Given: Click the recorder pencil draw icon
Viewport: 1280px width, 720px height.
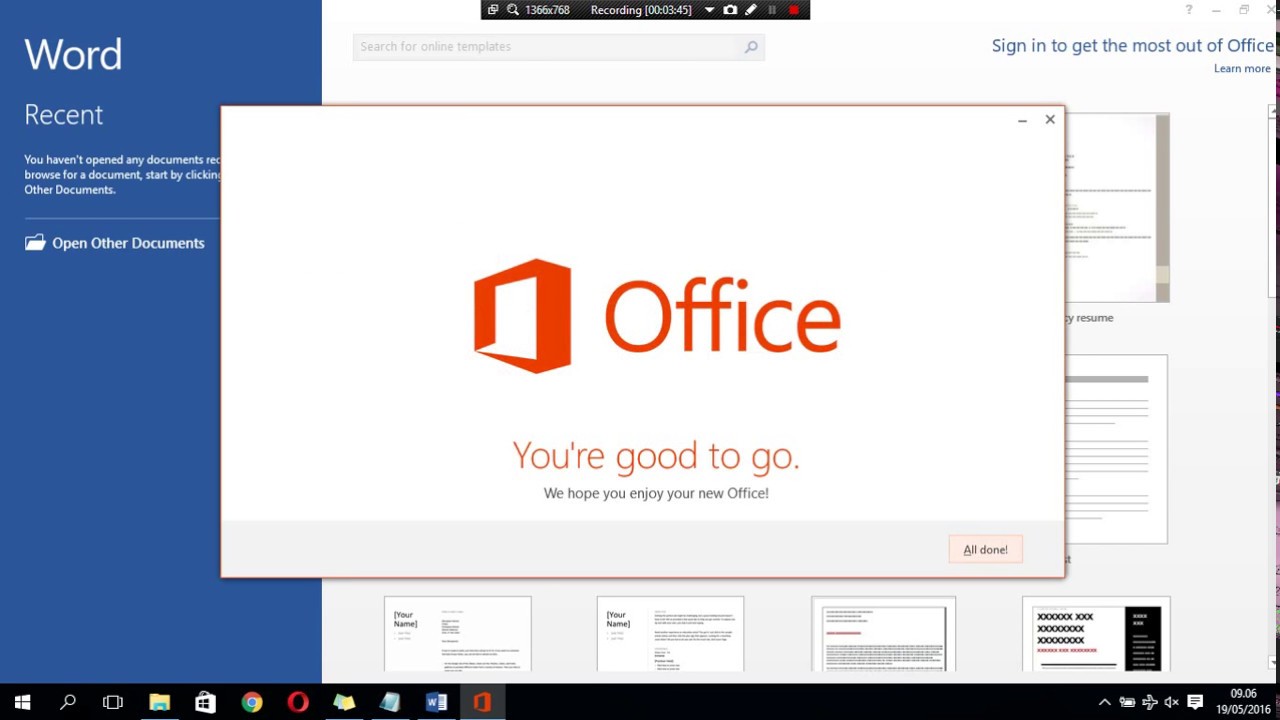Looking at the screenshot, I should (751, 10).
